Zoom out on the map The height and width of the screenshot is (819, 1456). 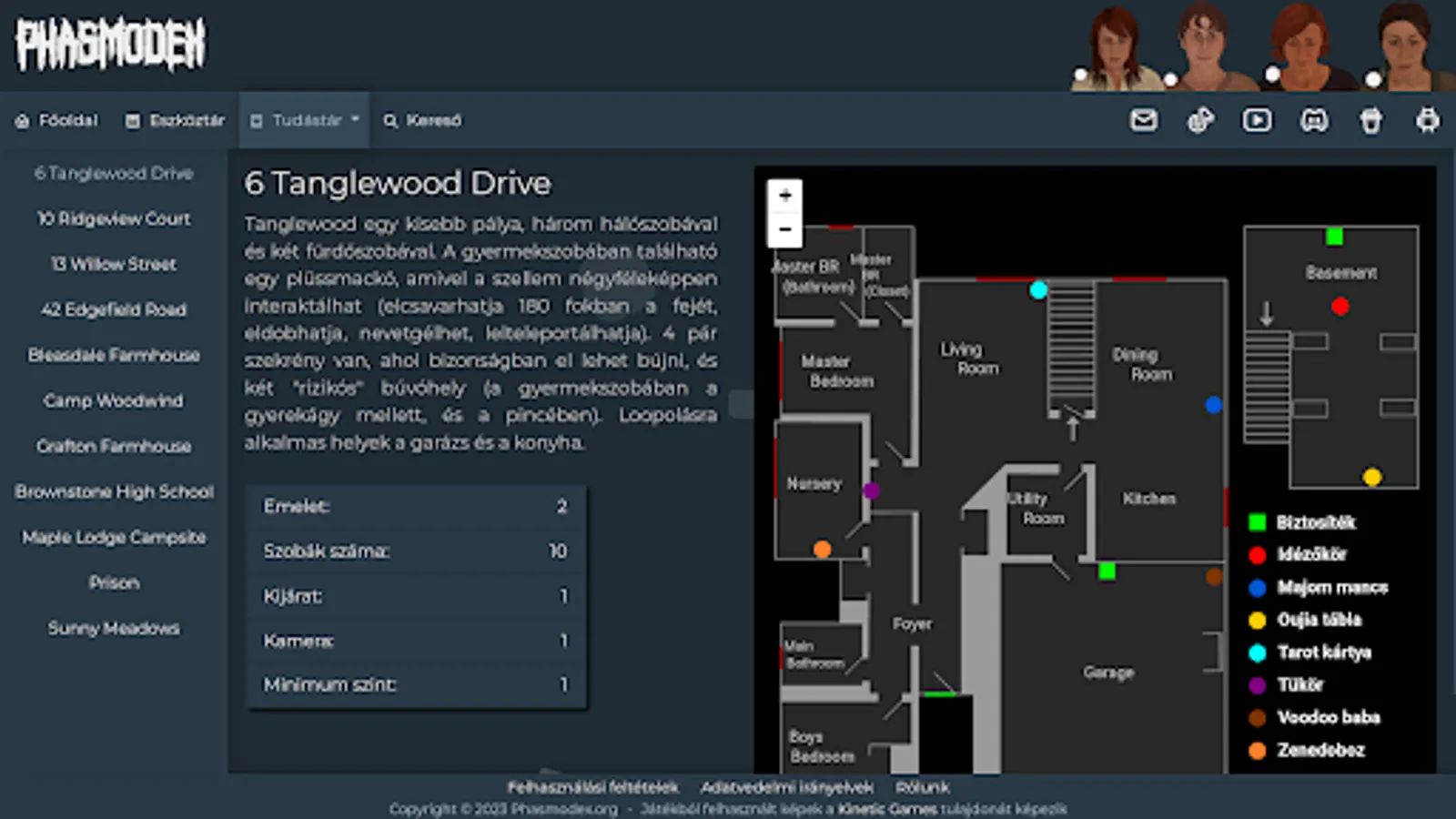(784, 229)
